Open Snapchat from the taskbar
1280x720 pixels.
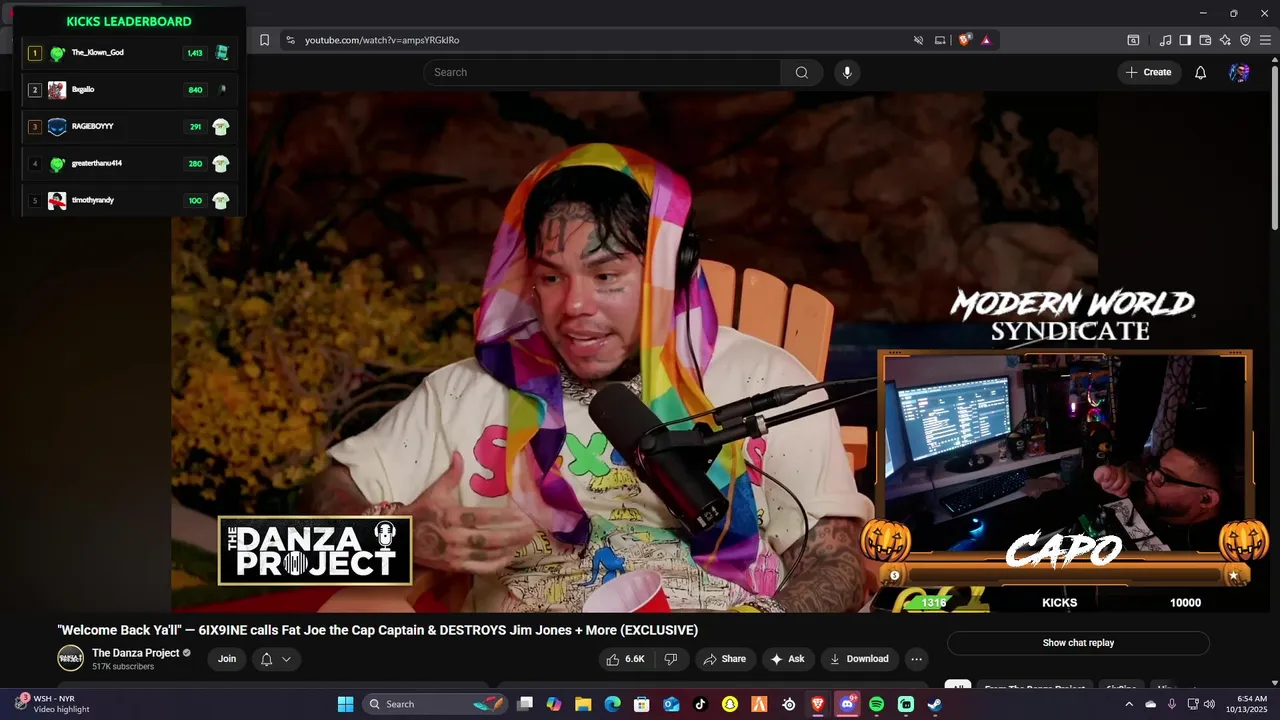coord(730,704)
